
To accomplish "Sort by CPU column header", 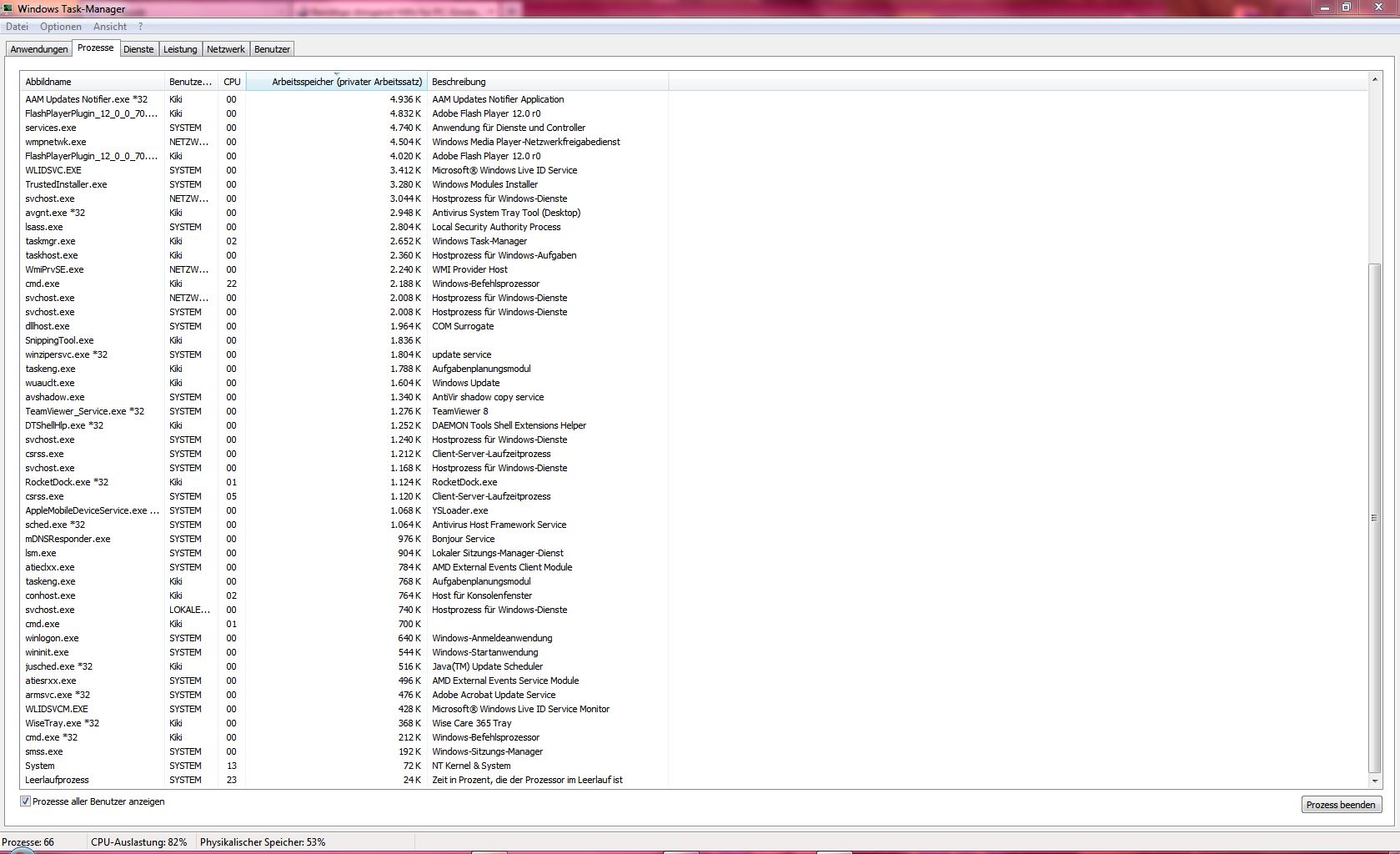I will [232, 82].
